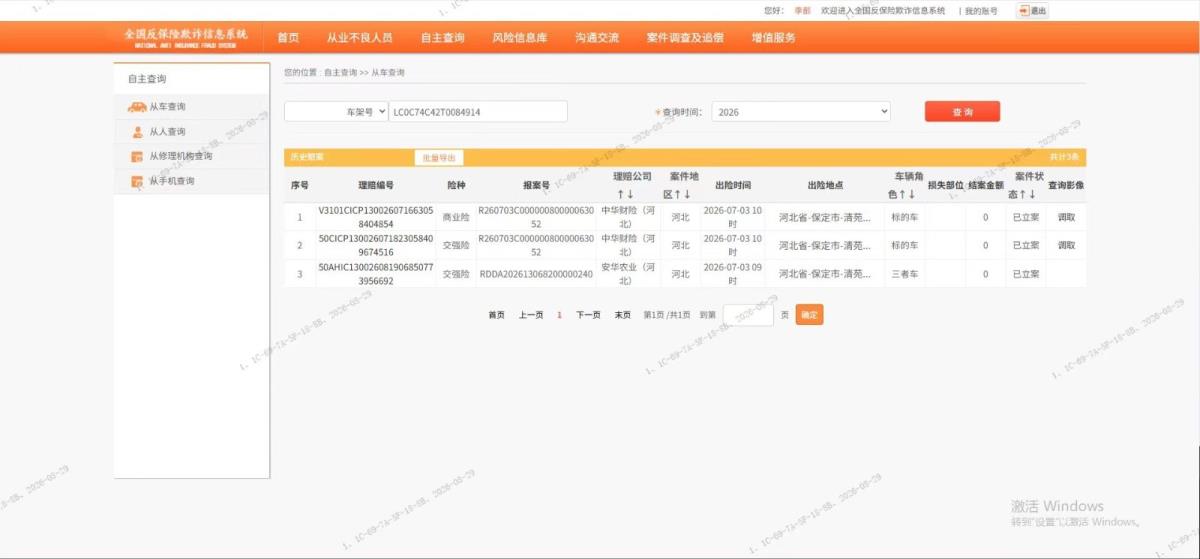The image size is (1200, 559).
Task: Click the VIN number input field
Action: tap(478, 112)
